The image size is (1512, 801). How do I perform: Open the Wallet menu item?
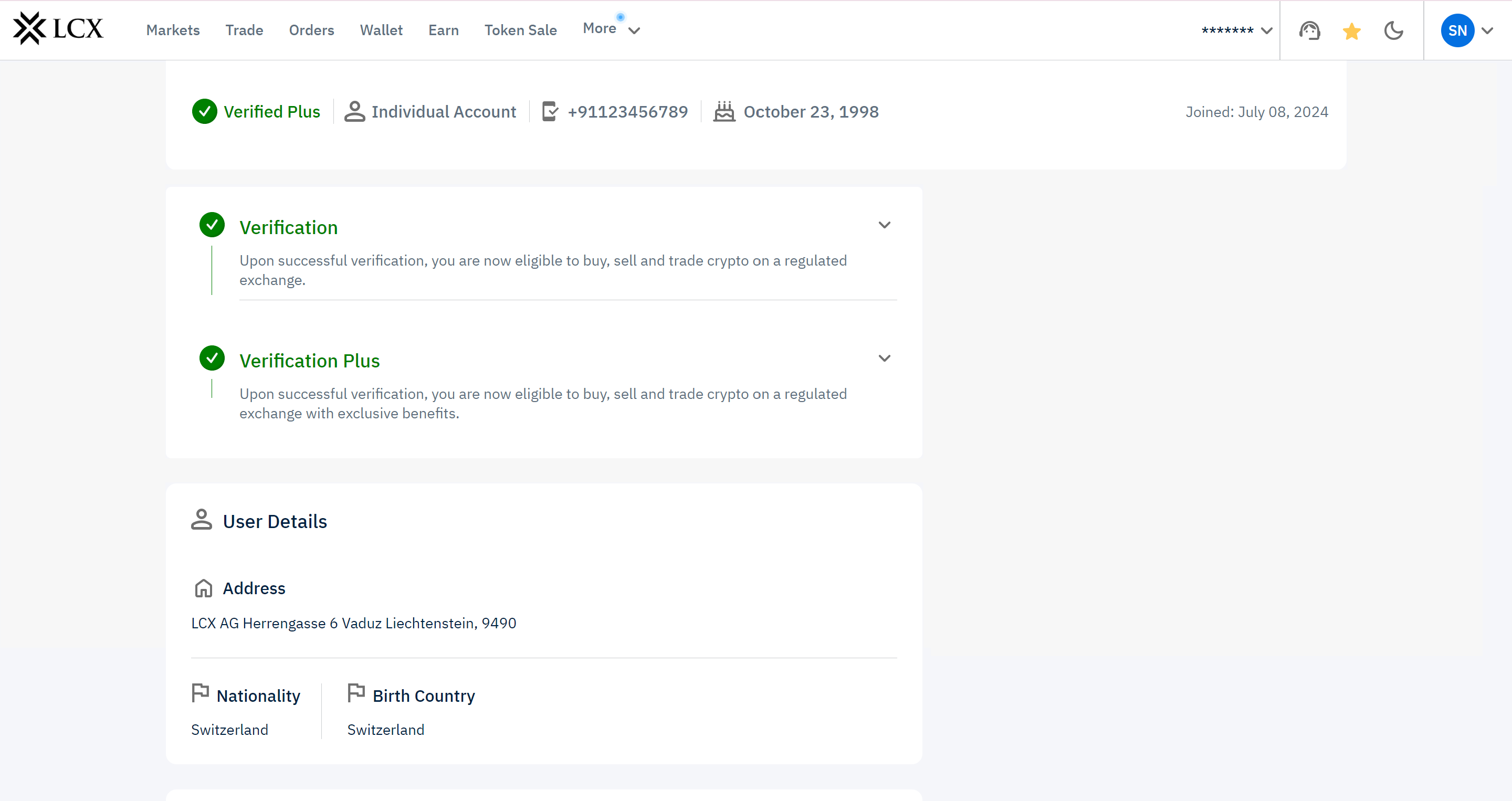(381, 30)
